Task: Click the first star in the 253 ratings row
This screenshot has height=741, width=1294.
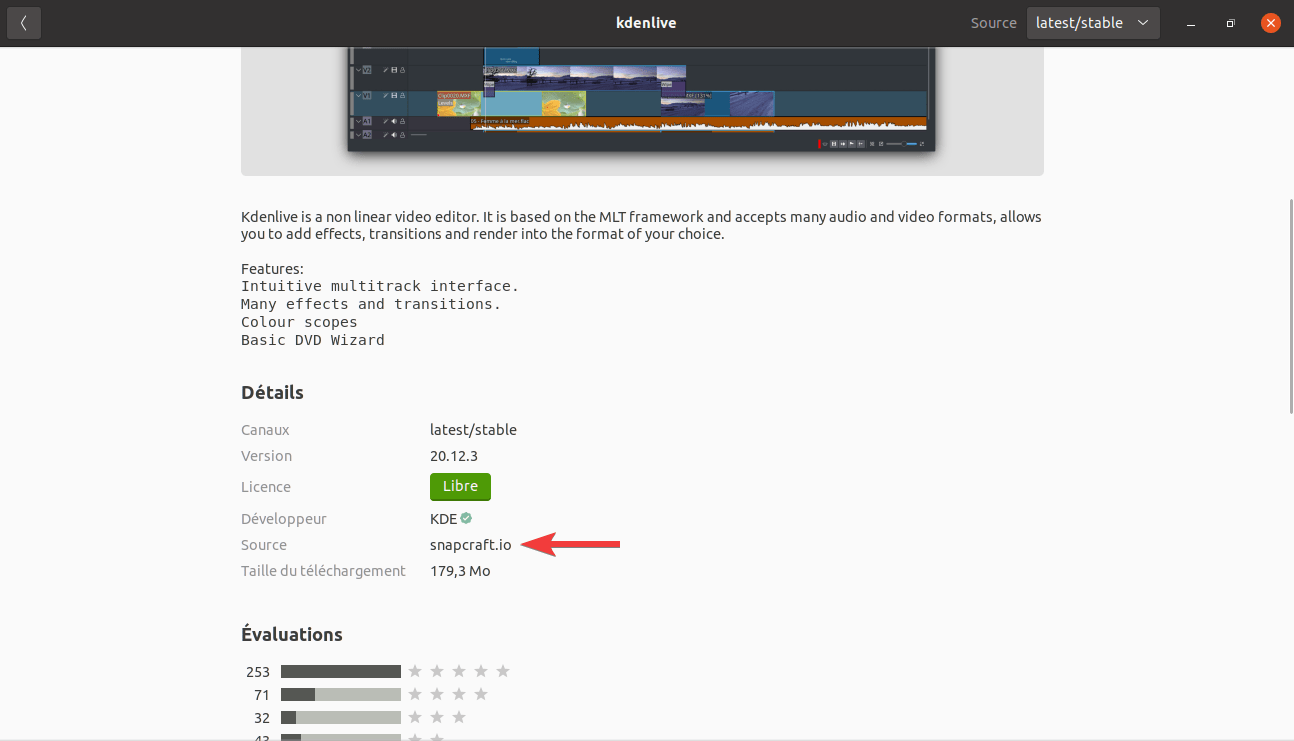Action: 415,671
